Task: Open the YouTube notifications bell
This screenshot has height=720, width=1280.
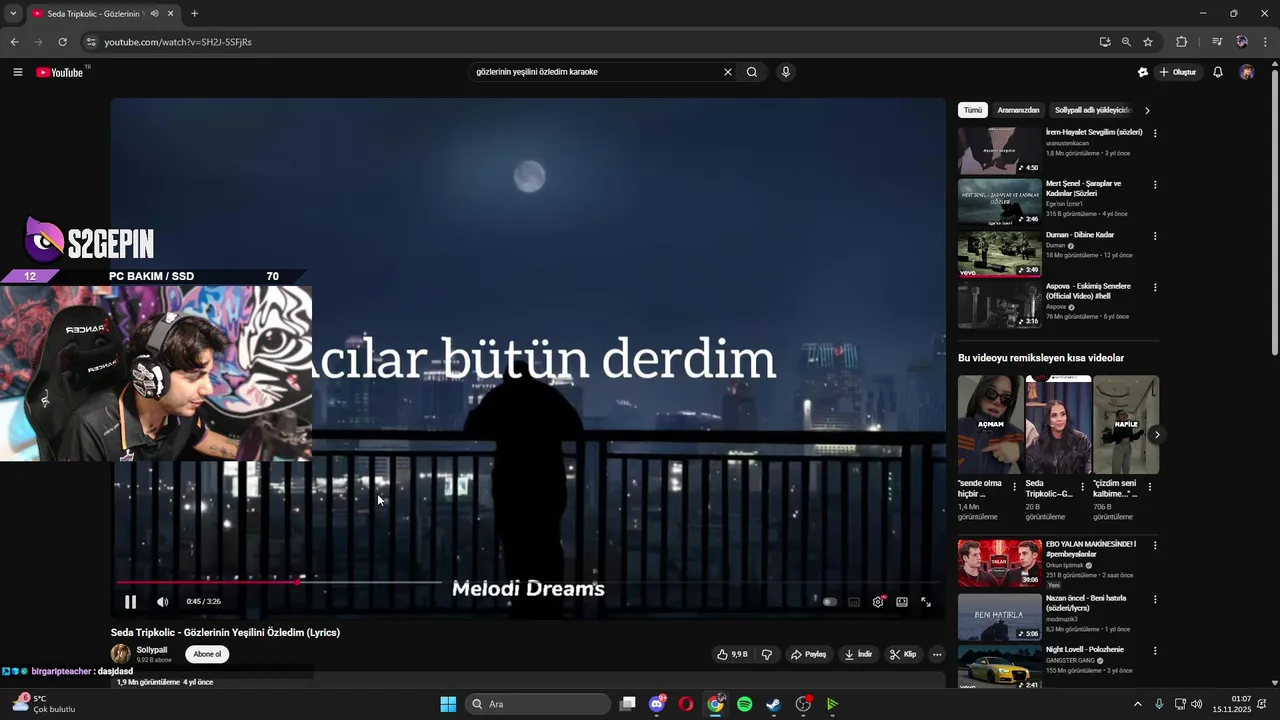Action: pyautogui.click(x=1218, y=72)
